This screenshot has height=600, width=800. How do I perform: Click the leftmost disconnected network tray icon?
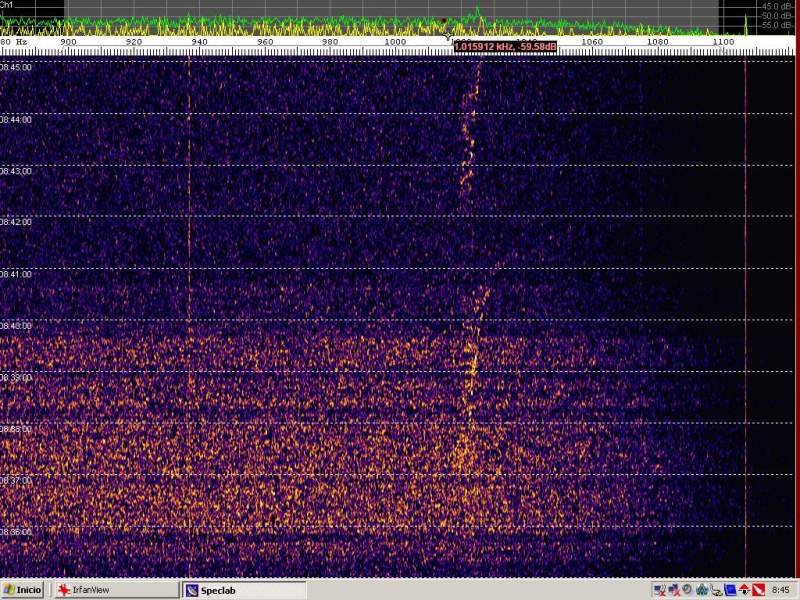coord(660,590)
